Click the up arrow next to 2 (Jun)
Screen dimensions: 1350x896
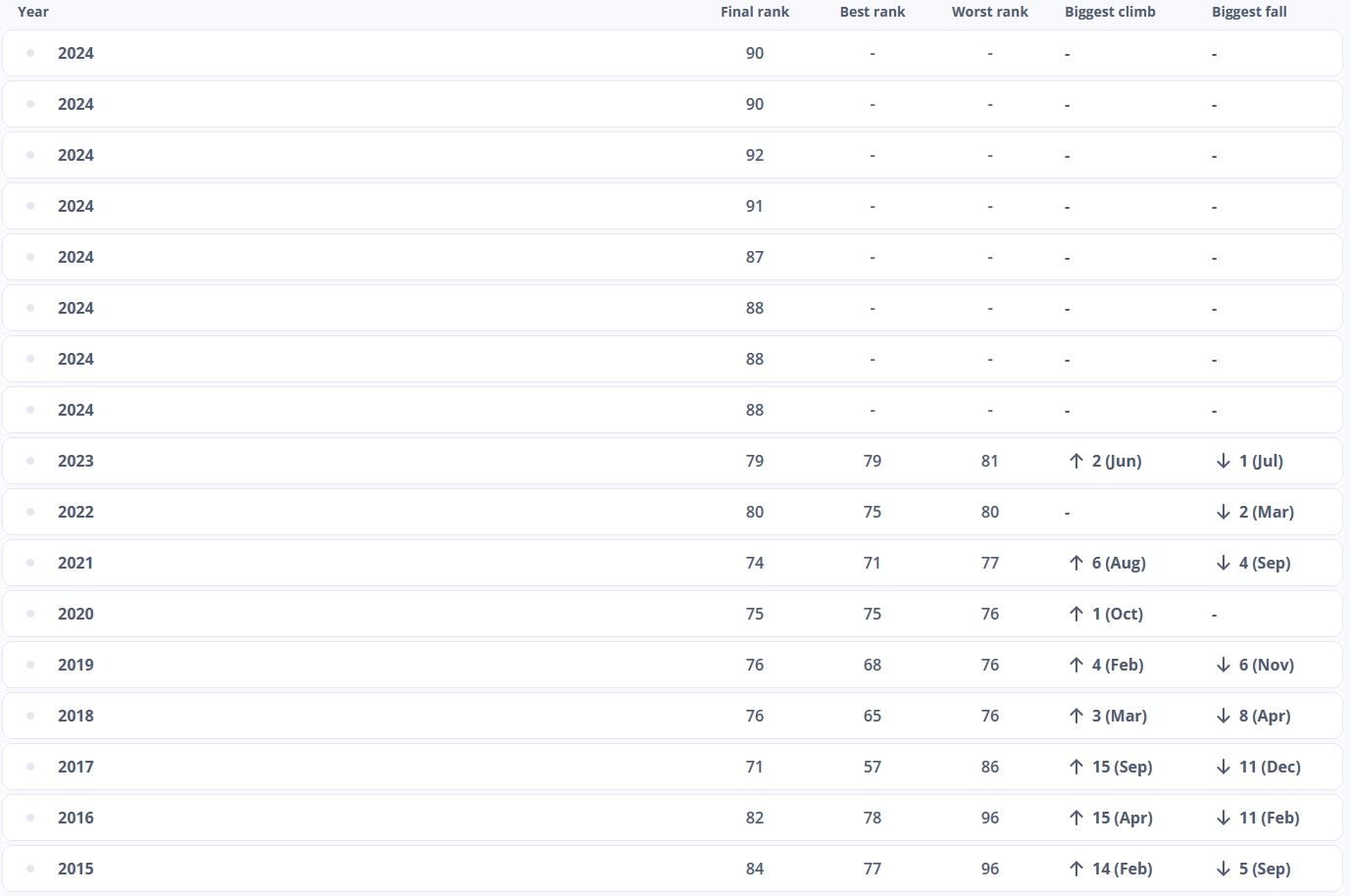pyautogui.click(x=1076, y=461)
